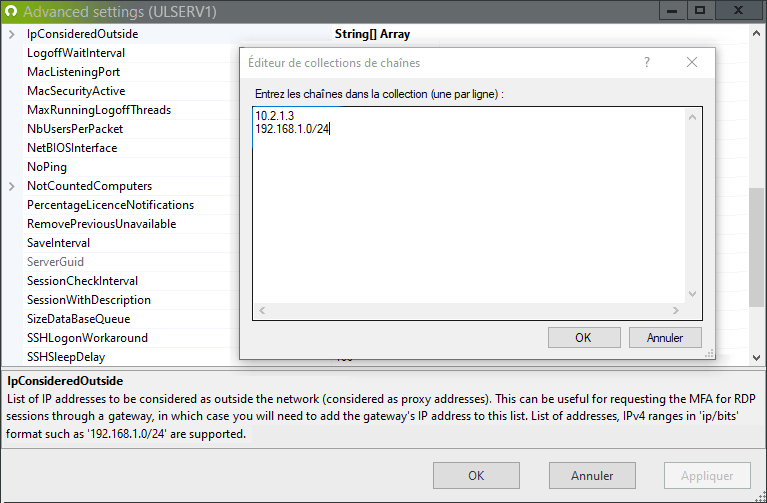Select the SessionWithDescription setting
767x503 pixels.
coord(89,300)
